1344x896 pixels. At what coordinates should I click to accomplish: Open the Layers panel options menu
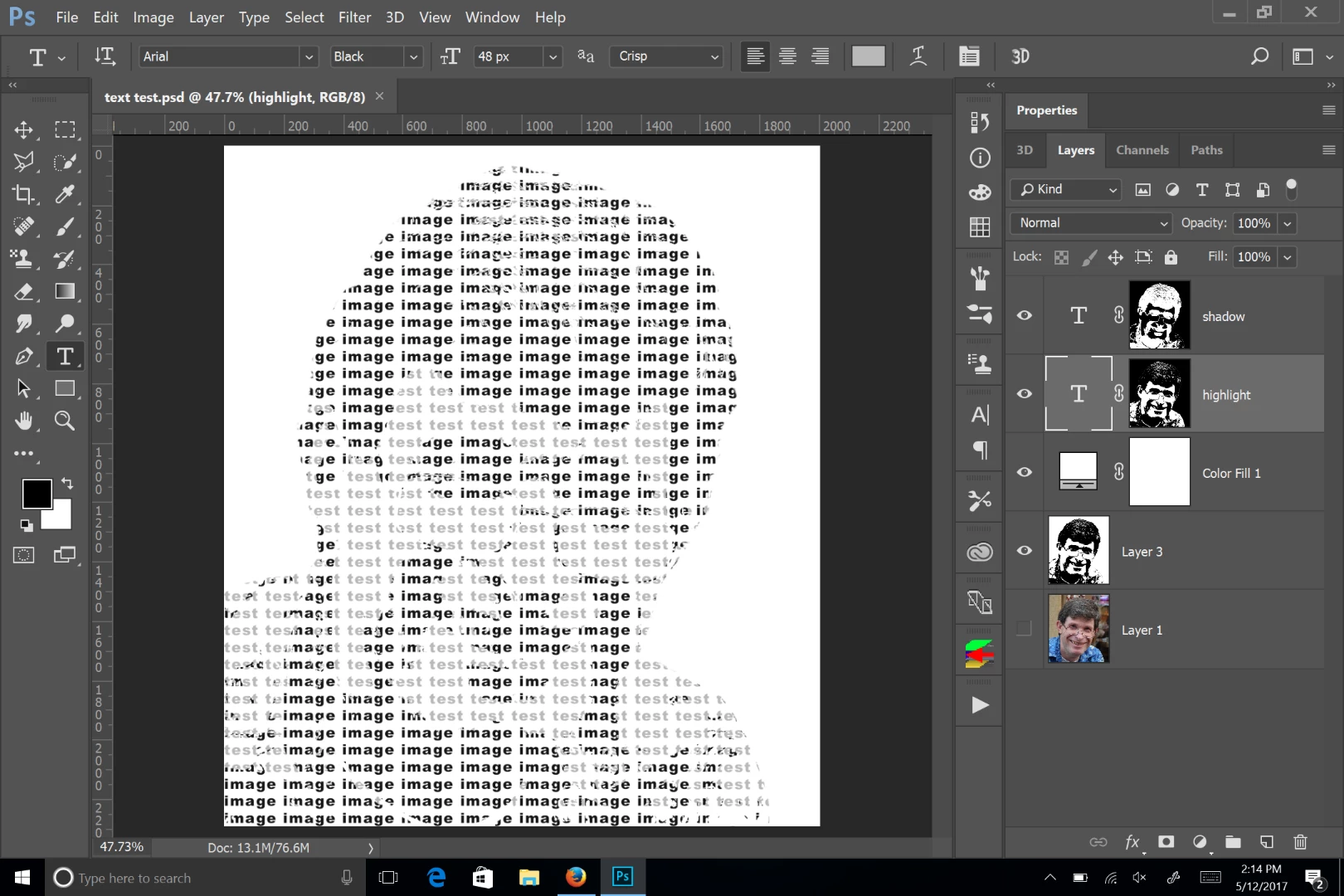(x=1328, y=150)
